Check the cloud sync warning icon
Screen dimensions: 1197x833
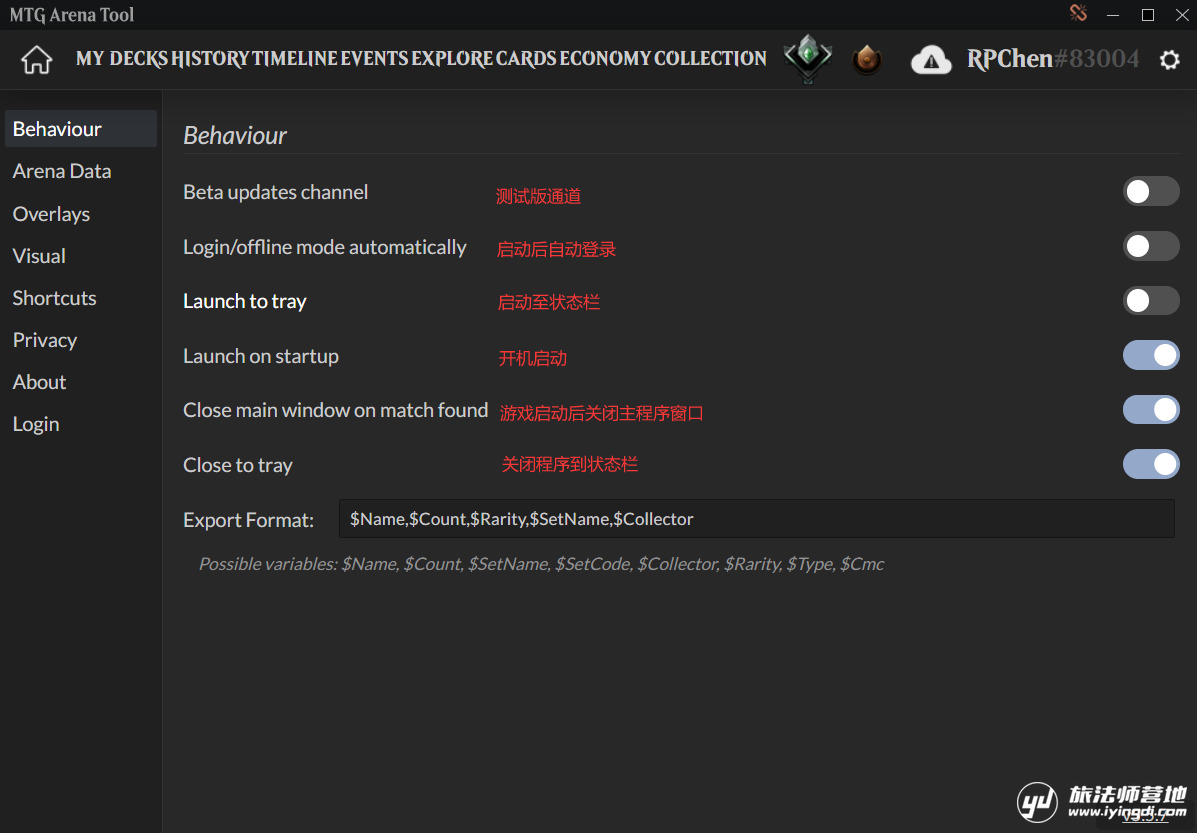tap(931, 60)
